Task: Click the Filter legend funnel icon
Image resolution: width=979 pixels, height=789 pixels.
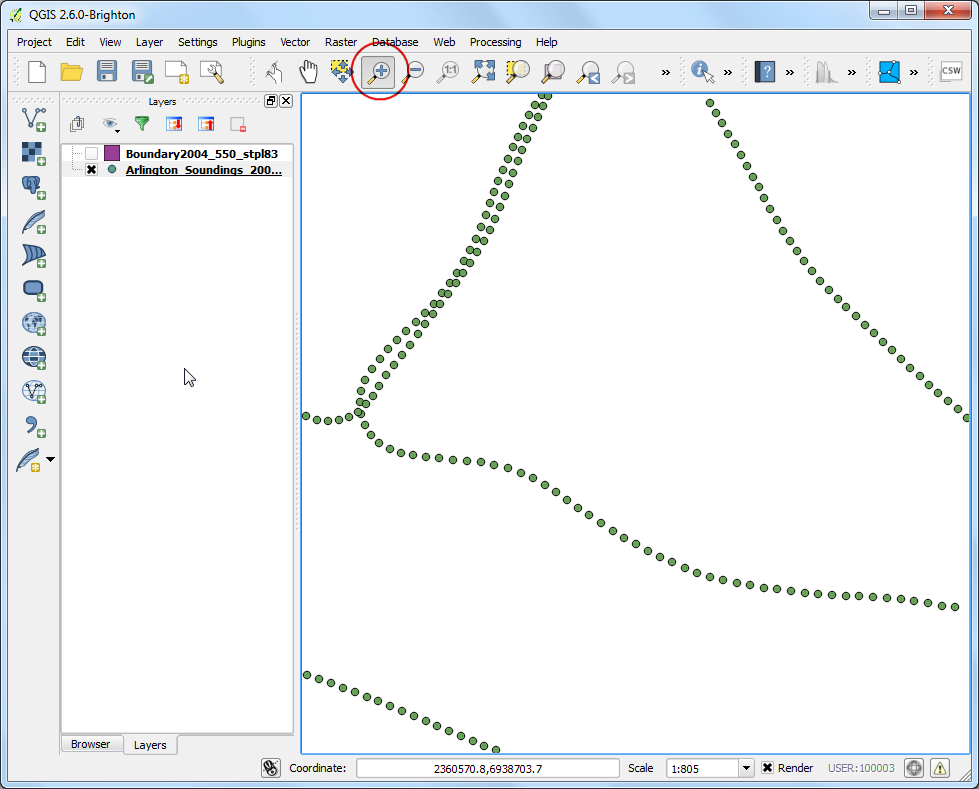Action: 142,124
